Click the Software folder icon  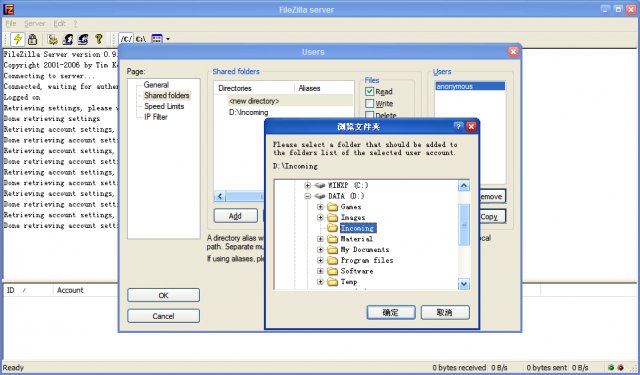click(x=333, y=271)
